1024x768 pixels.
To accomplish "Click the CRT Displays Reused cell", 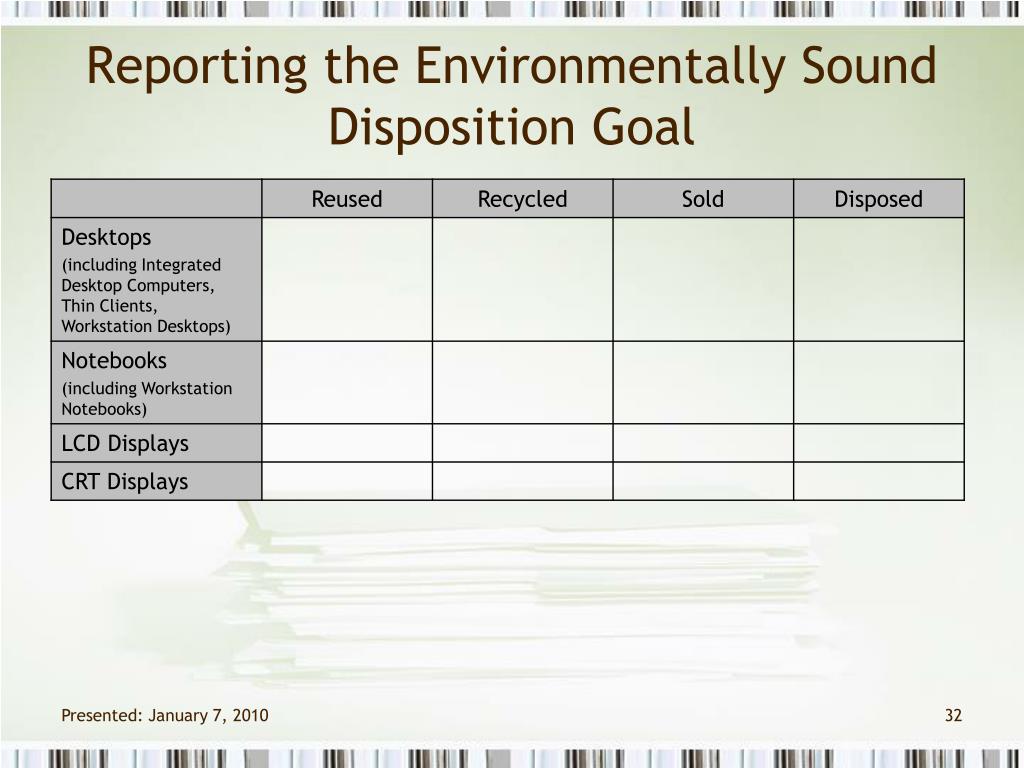I will tap(347, 481).
